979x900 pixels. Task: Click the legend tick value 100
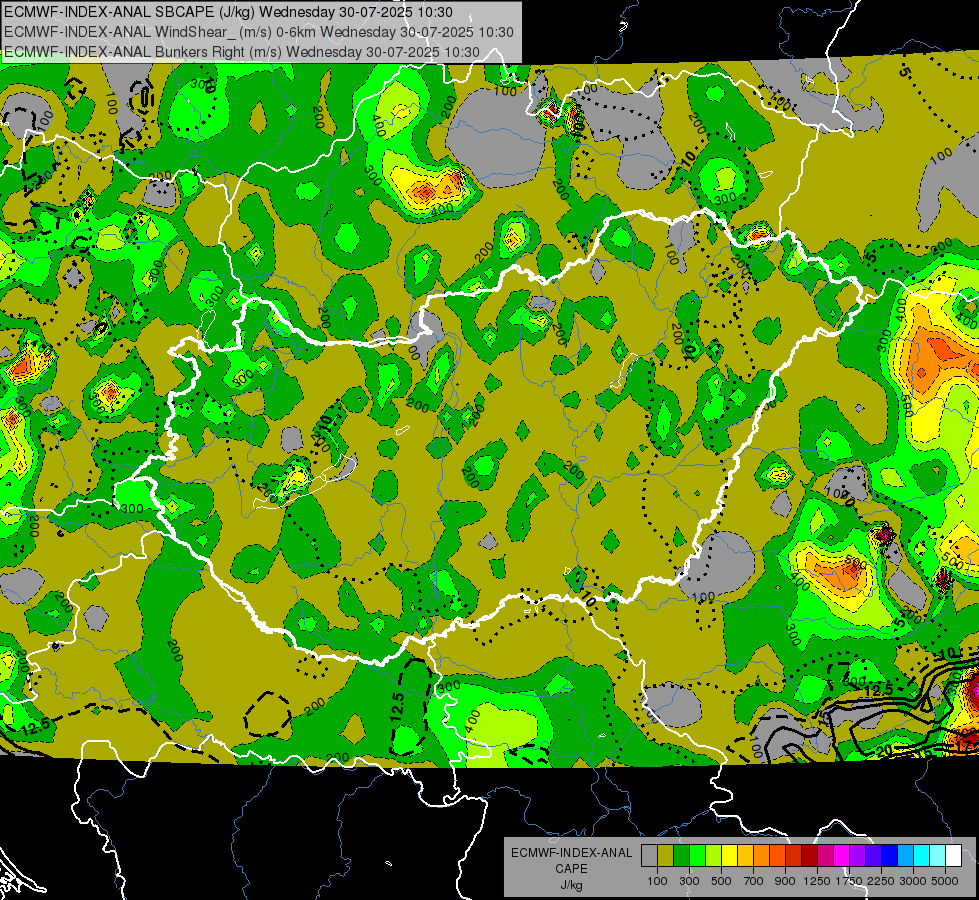[657, 881]
